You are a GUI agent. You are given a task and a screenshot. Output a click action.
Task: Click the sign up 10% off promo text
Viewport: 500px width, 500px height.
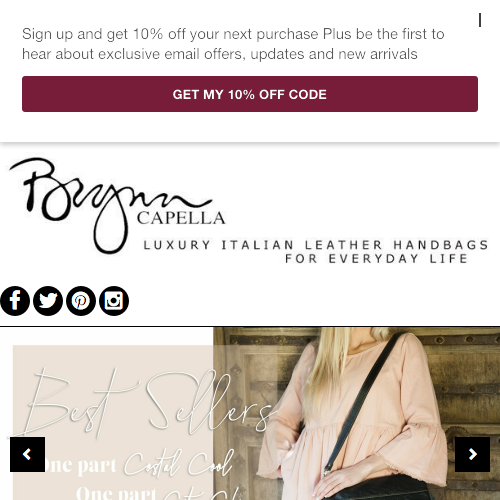233,44
